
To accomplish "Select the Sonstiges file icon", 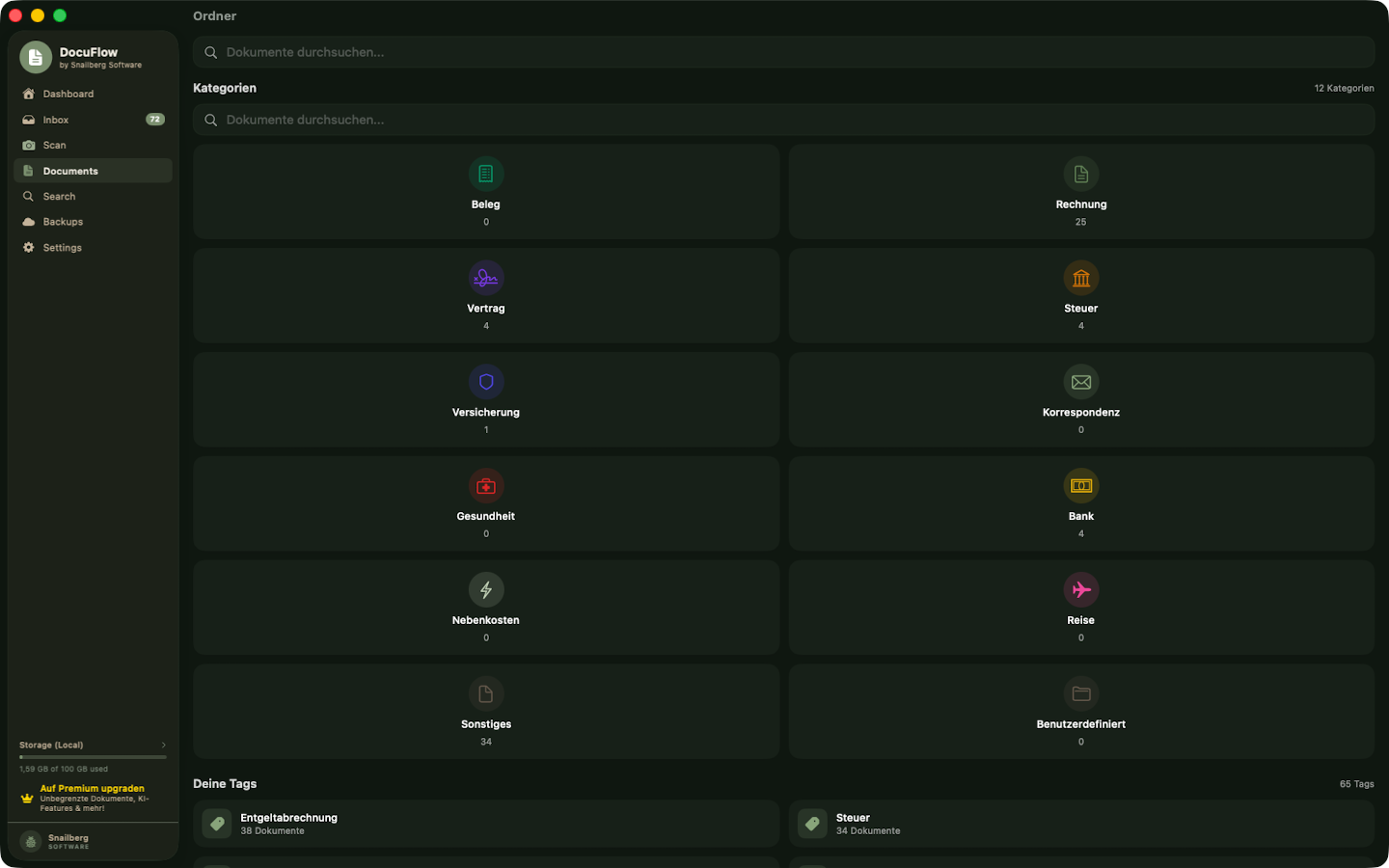I will 486,693.
